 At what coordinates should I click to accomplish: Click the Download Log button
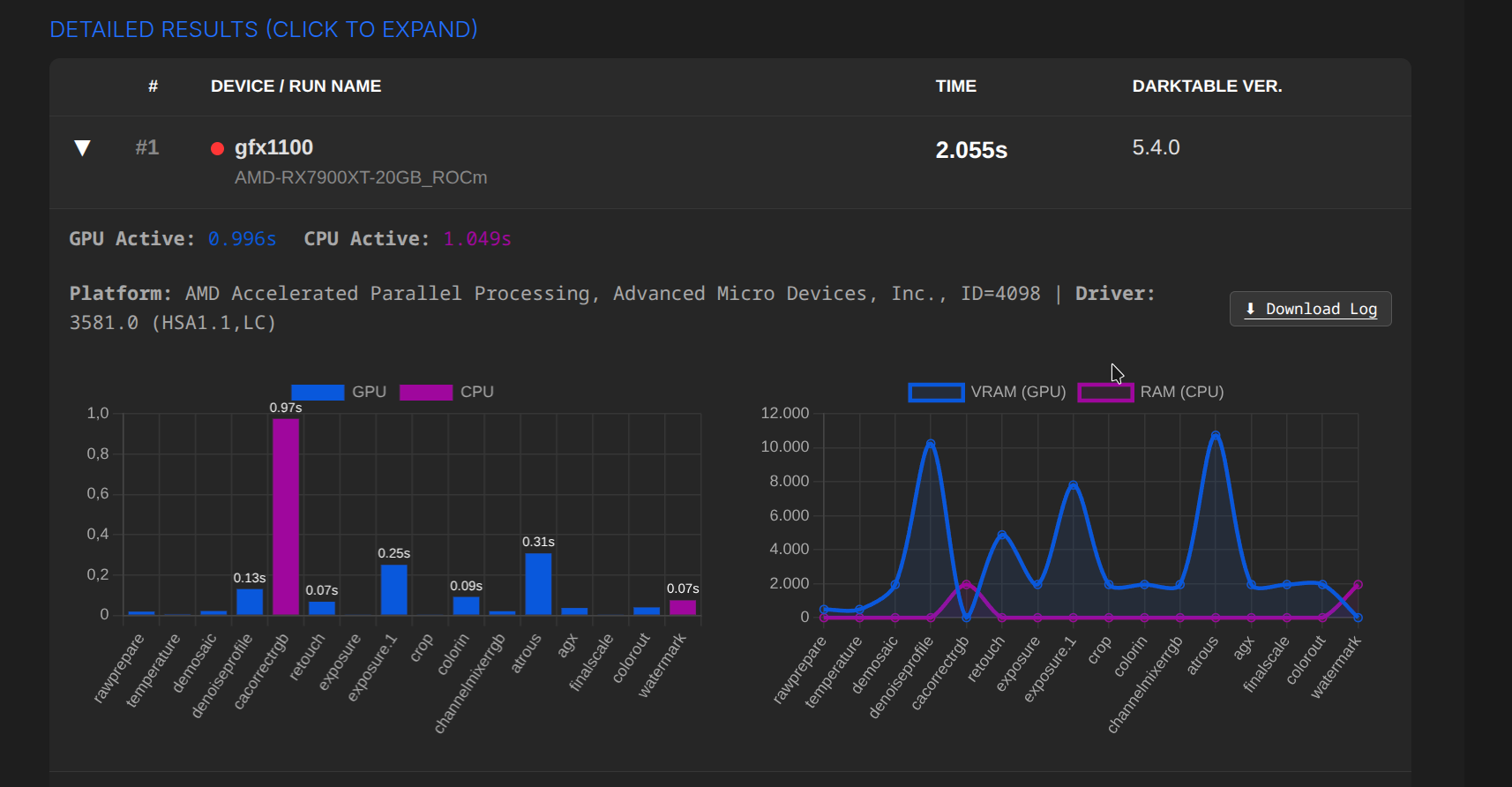[1310, 309]
